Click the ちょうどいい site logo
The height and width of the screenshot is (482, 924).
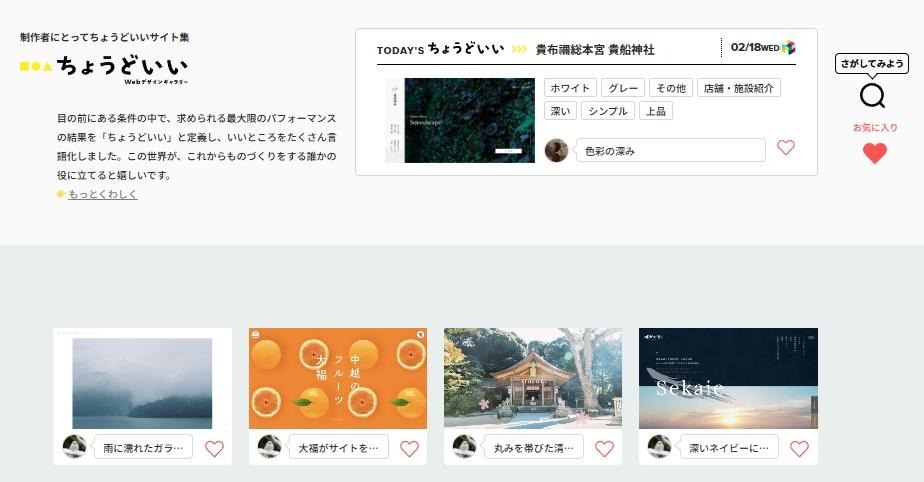tap(104, 68)
